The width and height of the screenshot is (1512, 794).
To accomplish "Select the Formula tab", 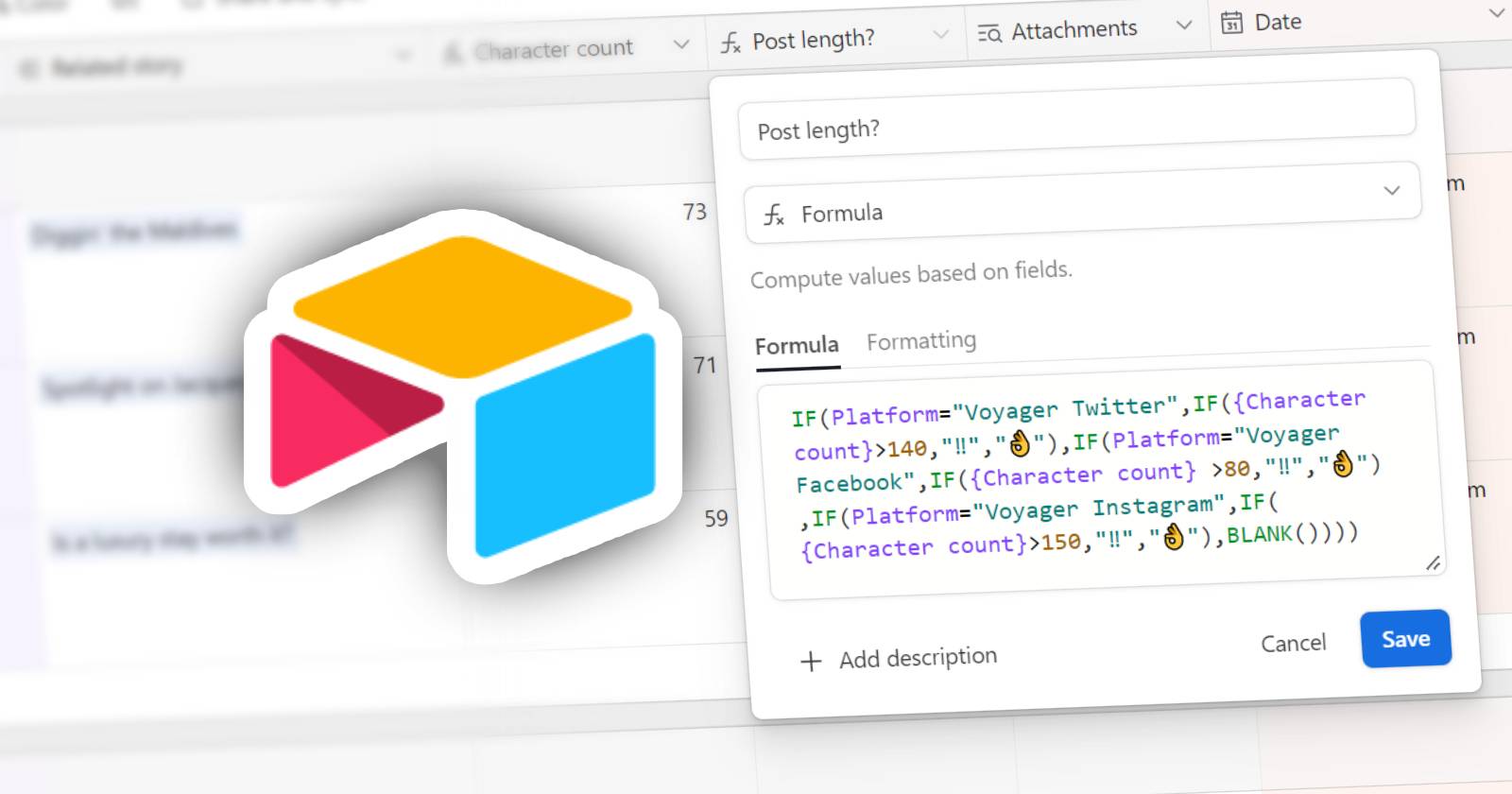I will click(797, 345).
